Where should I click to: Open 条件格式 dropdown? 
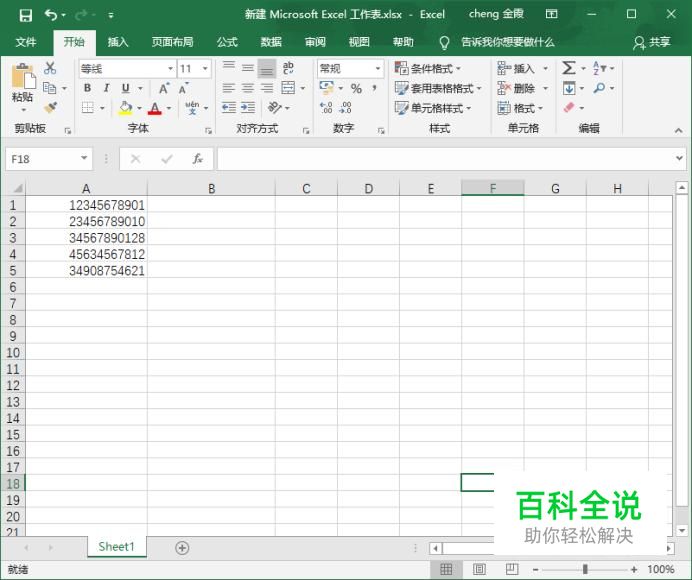(427, 68)
